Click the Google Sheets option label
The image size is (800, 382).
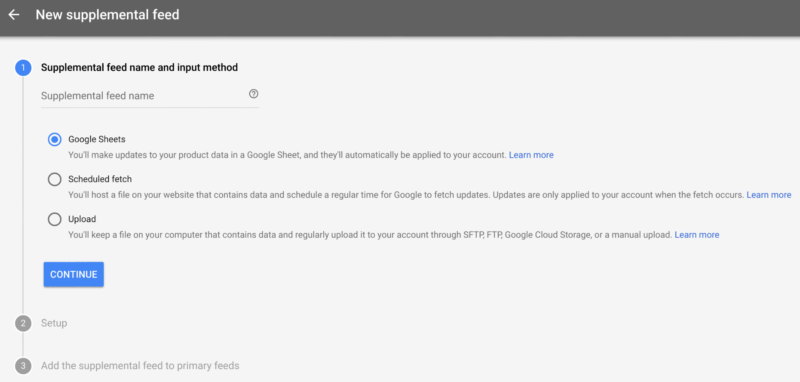tap(97, 139)
